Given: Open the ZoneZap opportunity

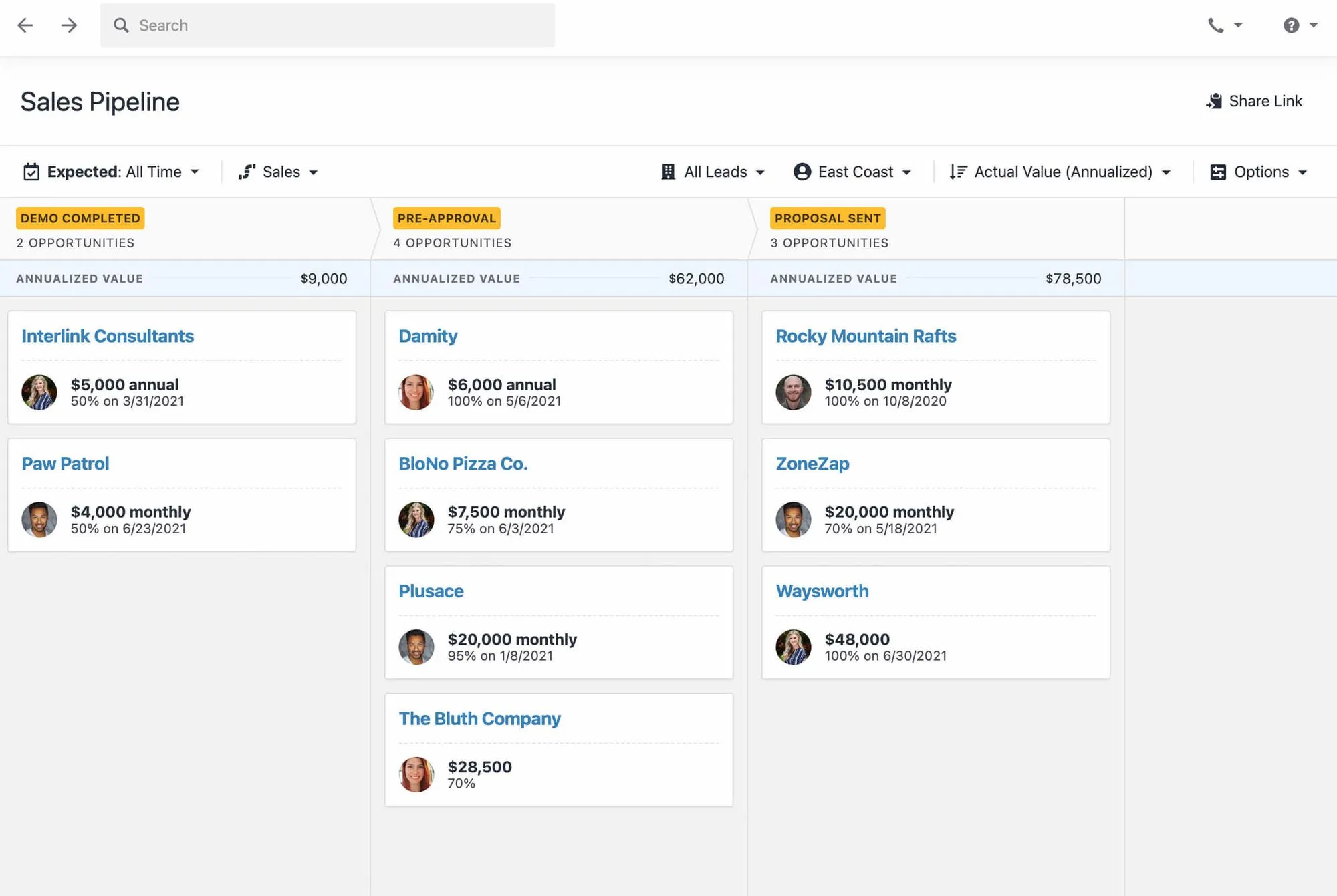Looking at the screenshot, I should [812, 463].
